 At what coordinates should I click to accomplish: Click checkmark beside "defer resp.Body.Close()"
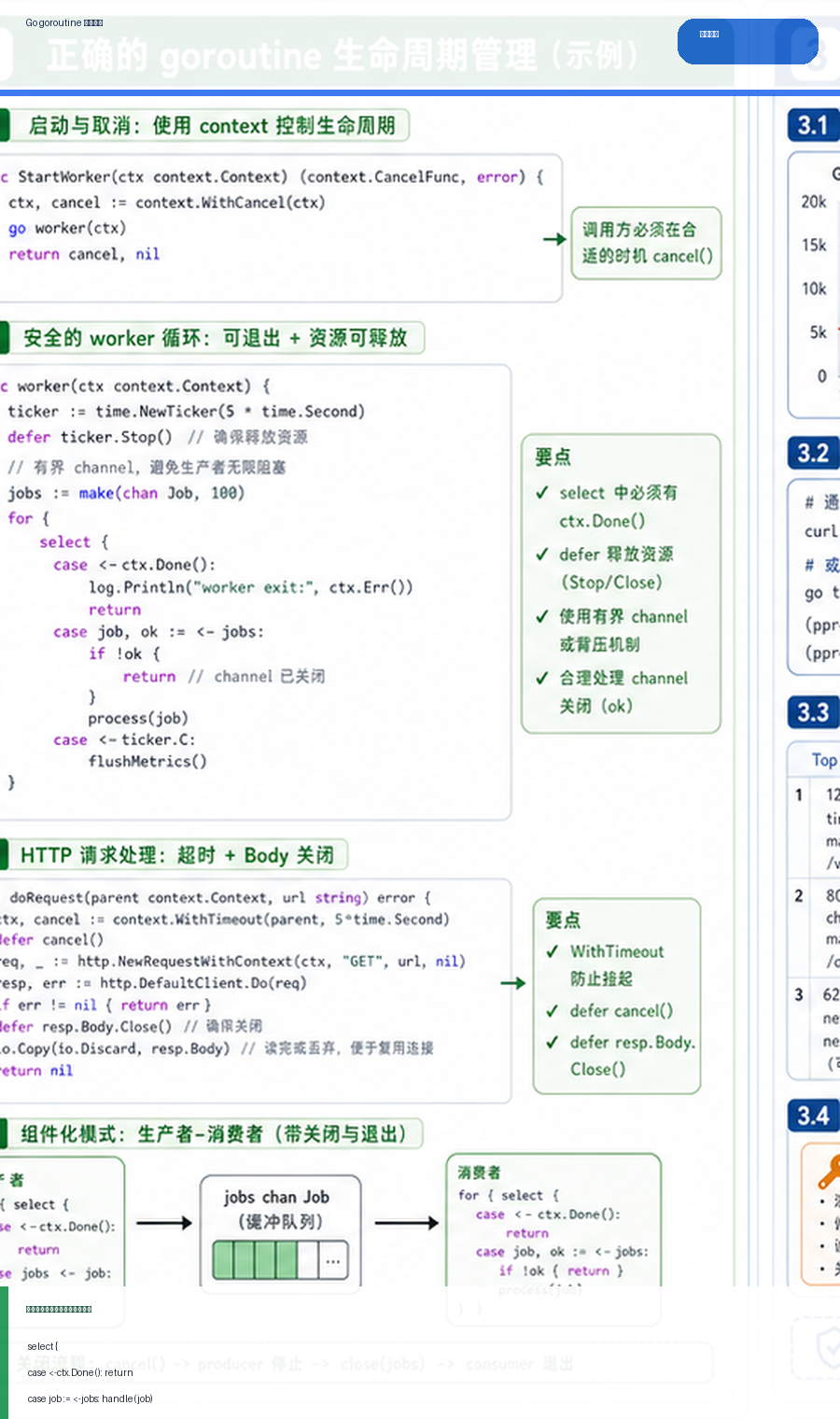pyautogui.click(x=553, y=1042)
